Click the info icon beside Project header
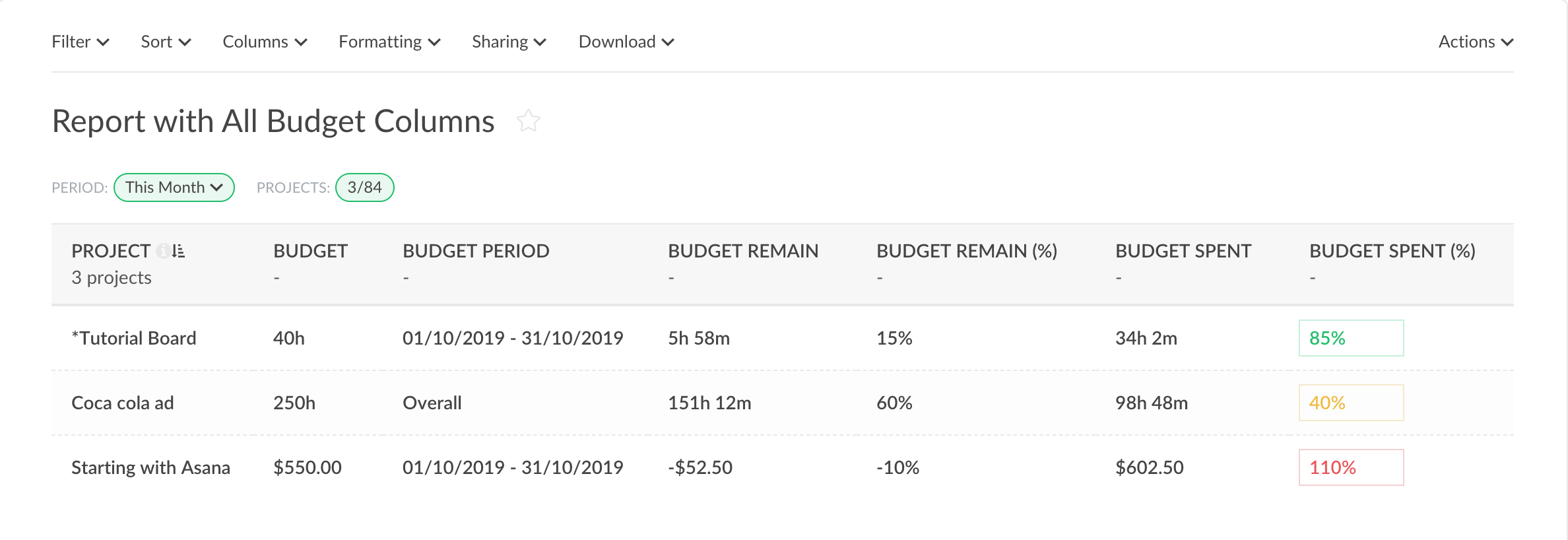Image resolution: width=1568 pixels, height=540 pixels. tap(162, 251)
